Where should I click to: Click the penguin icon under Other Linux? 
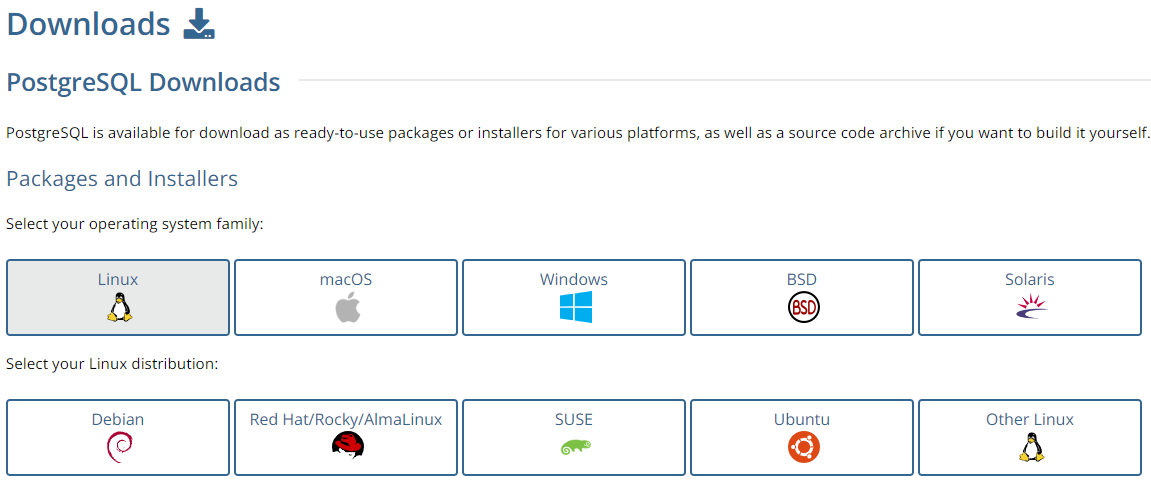coord(1031,447)
